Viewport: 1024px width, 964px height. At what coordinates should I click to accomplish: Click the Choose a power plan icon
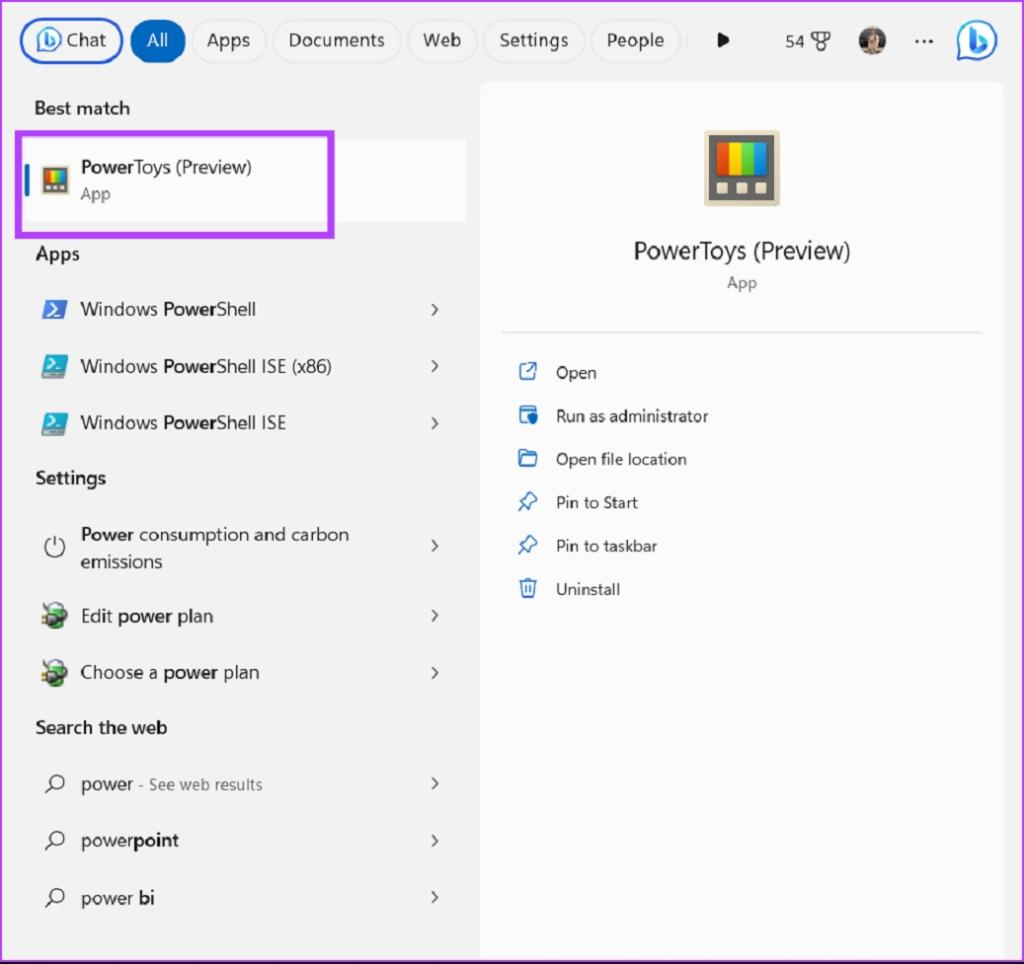[x=54, y=672]
